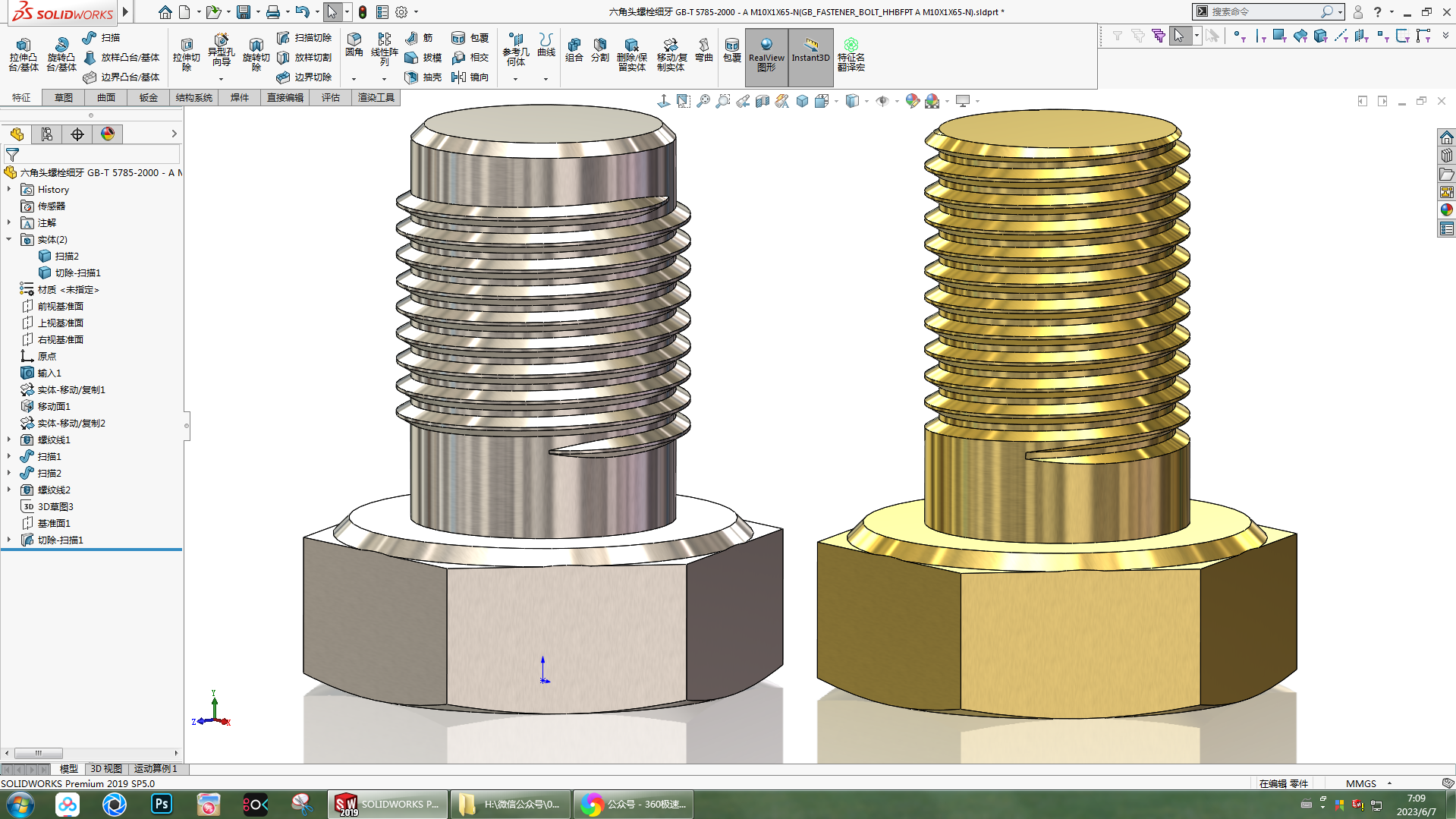1456x819 pixels.
Task: Expand the 螺纹线2 helix feature
Action: (x=9, y=490)
